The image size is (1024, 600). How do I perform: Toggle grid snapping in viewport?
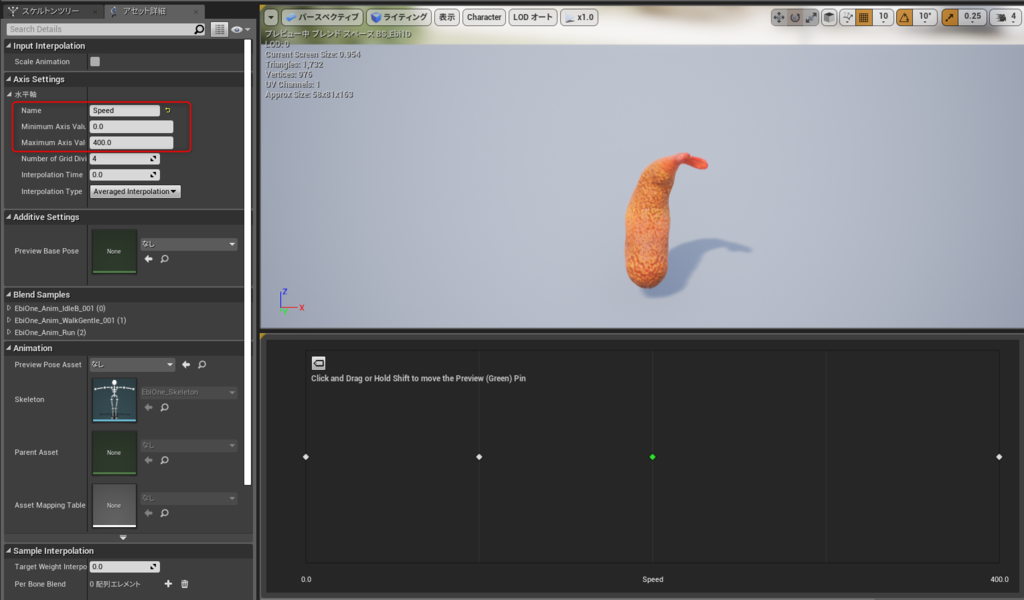coord(863,18)
